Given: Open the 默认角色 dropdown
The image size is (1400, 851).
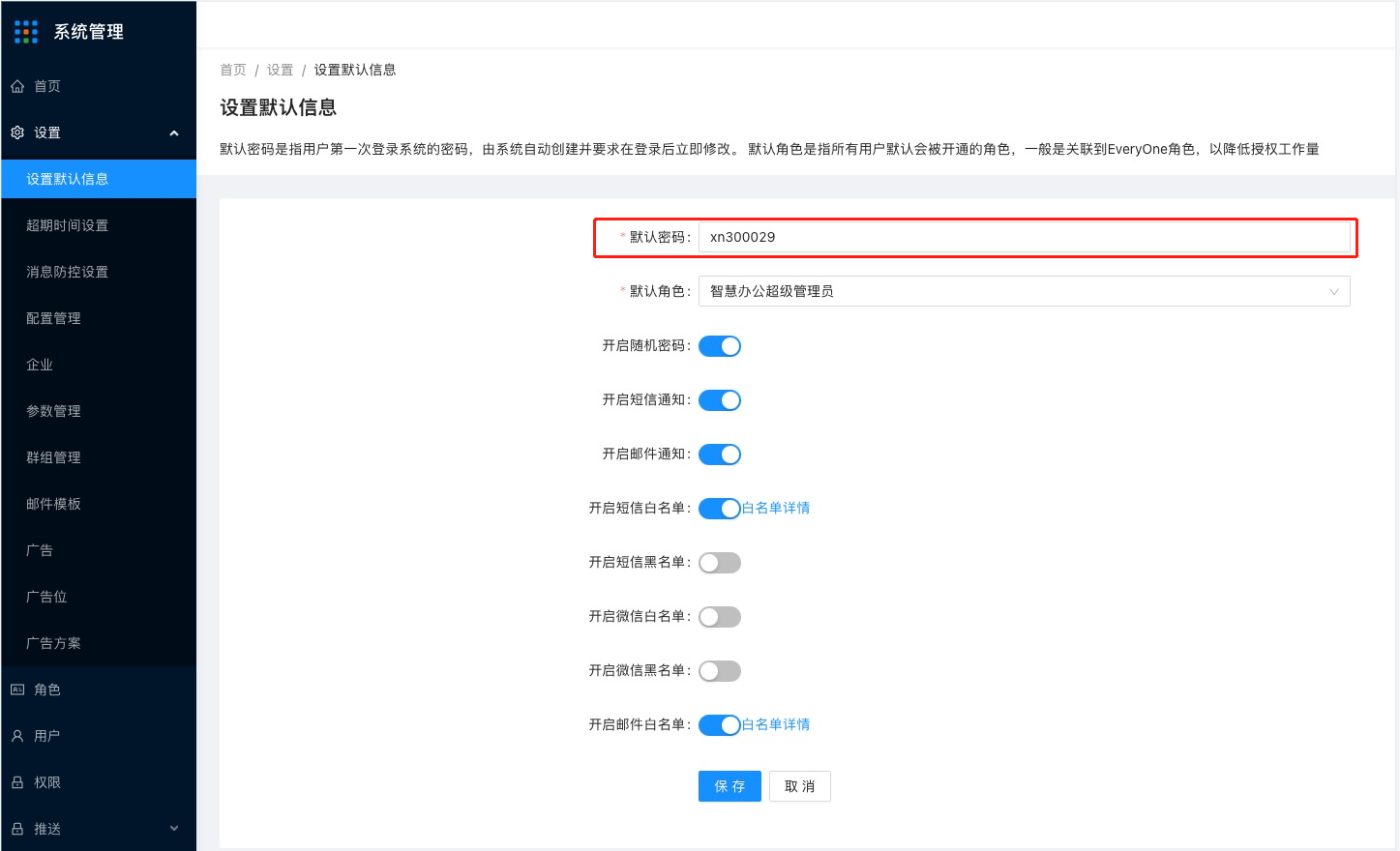Looking at the screenshot, I should click(x=1024, y=291).
